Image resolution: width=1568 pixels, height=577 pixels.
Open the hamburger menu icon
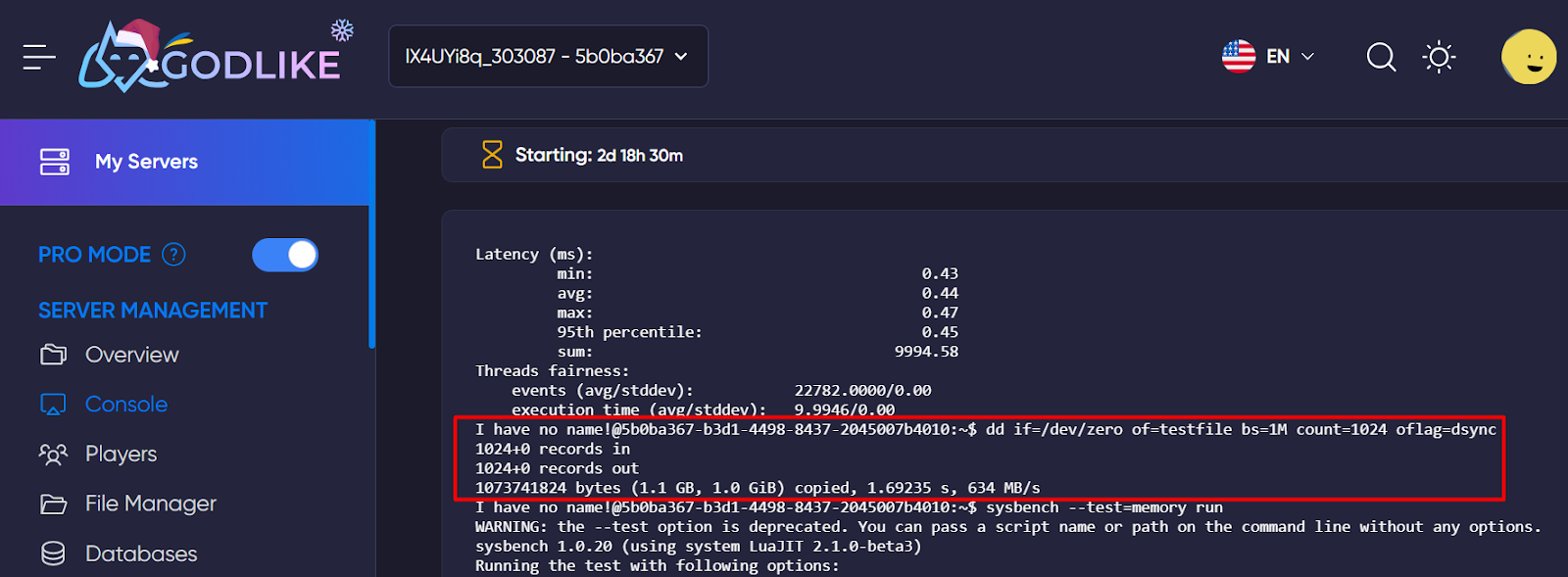(x=39, y=57)
